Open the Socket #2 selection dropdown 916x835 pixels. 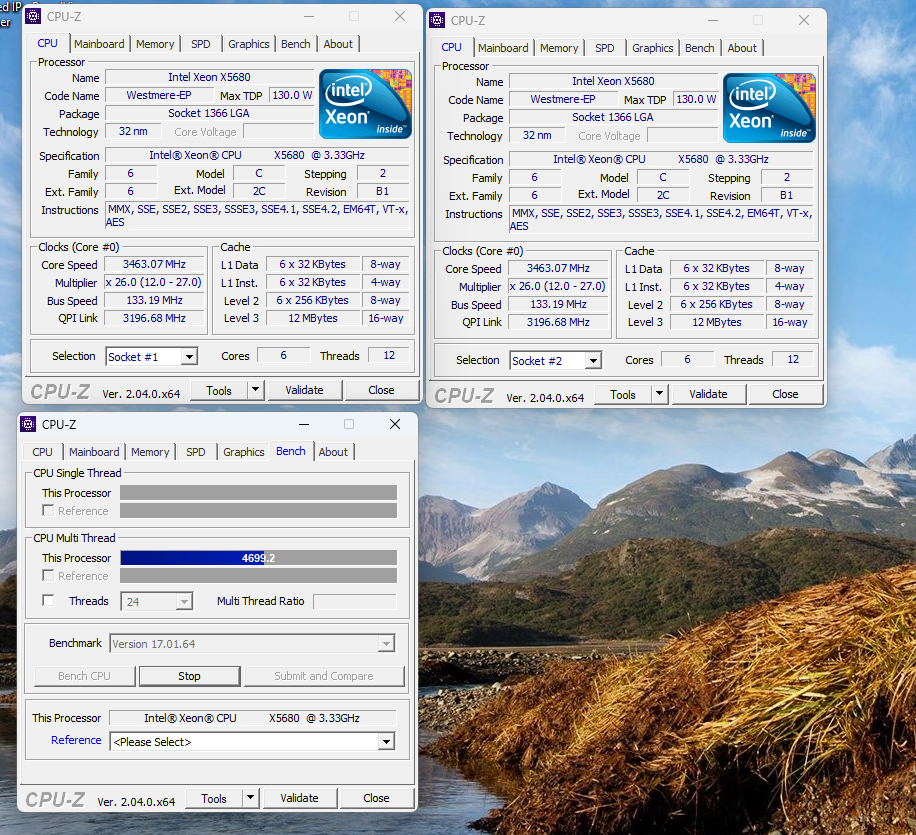click(593, 361)
